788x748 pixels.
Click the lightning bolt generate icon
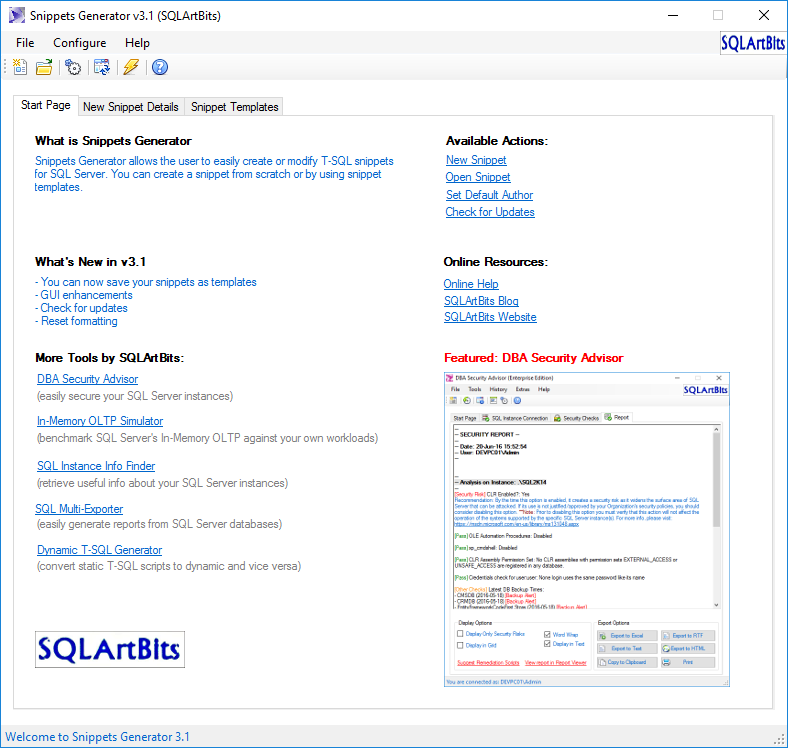tap(131, 67)
